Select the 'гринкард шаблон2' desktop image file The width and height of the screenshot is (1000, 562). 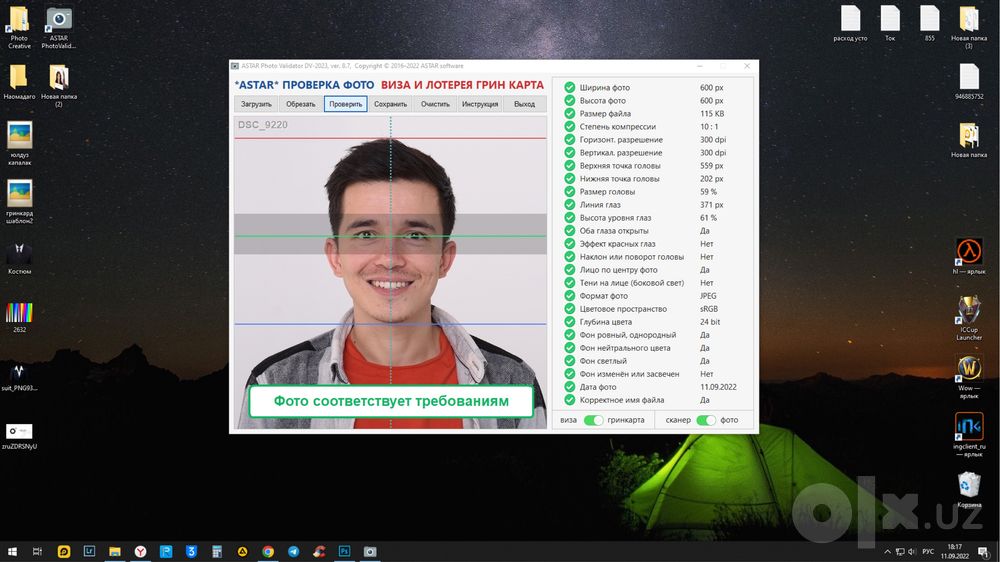[x=19, y=202]
